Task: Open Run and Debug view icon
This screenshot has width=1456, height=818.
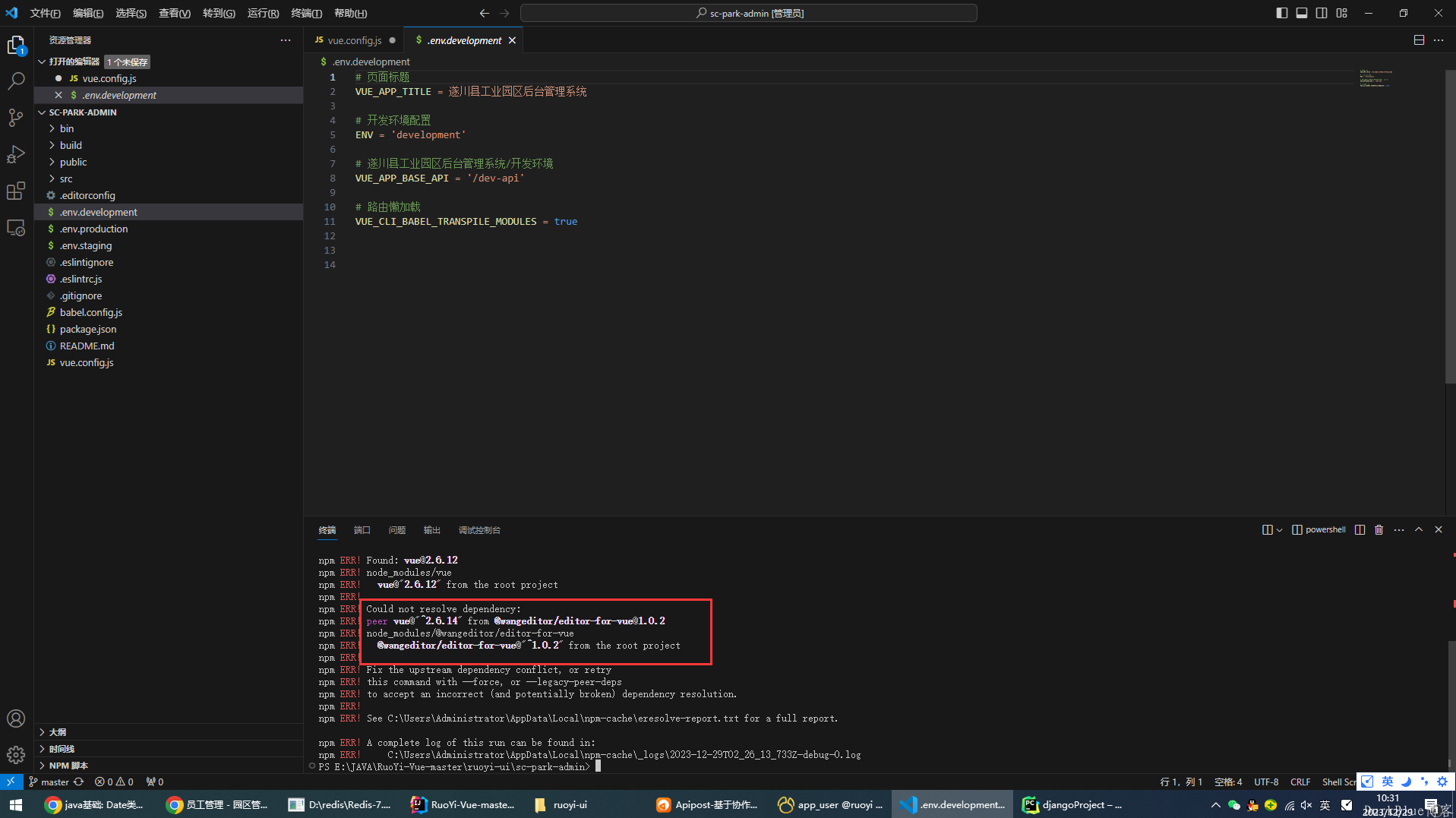Action: tap(16, 154)
